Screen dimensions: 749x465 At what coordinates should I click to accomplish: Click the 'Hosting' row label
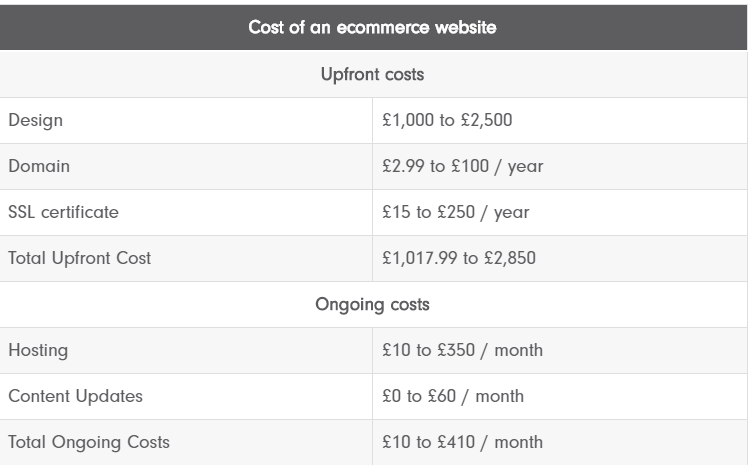[x=38, y=350]
